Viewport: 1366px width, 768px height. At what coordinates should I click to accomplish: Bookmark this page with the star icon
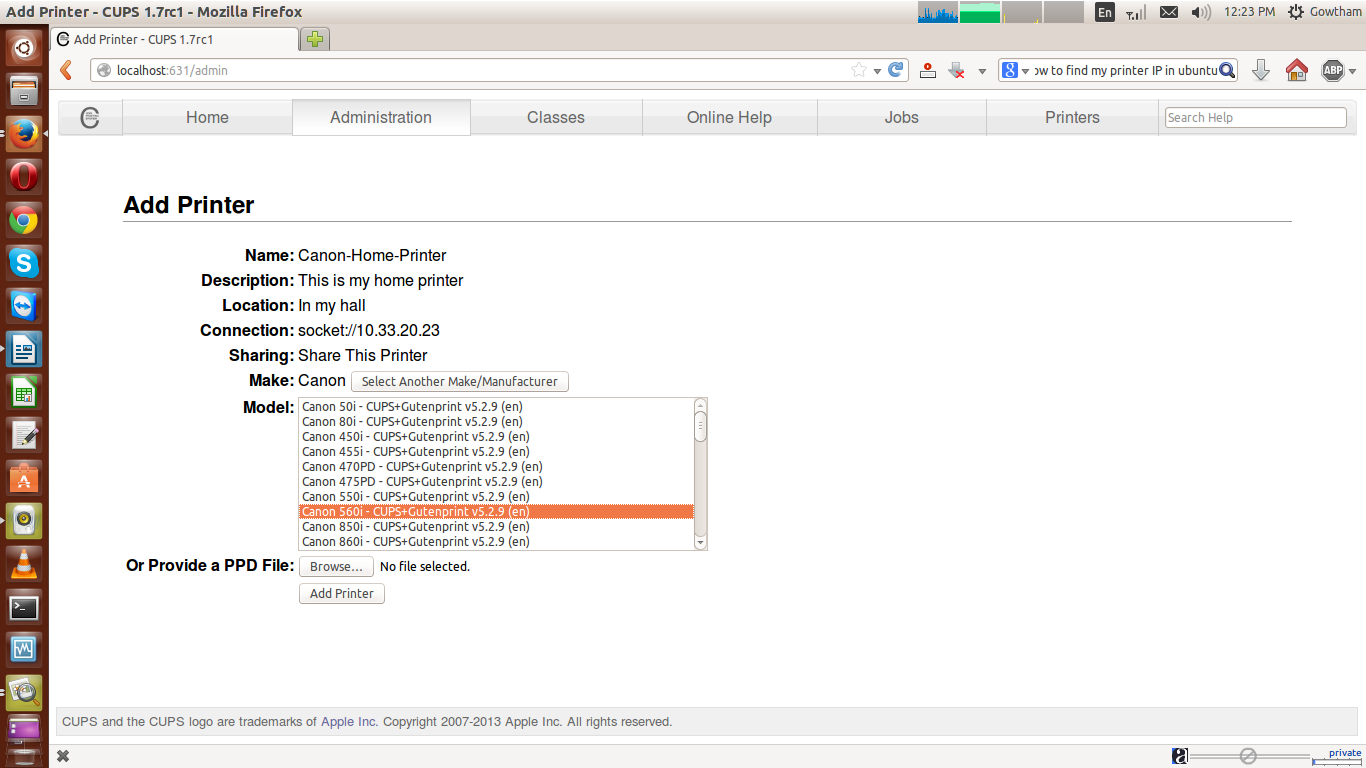coord(859,70)
